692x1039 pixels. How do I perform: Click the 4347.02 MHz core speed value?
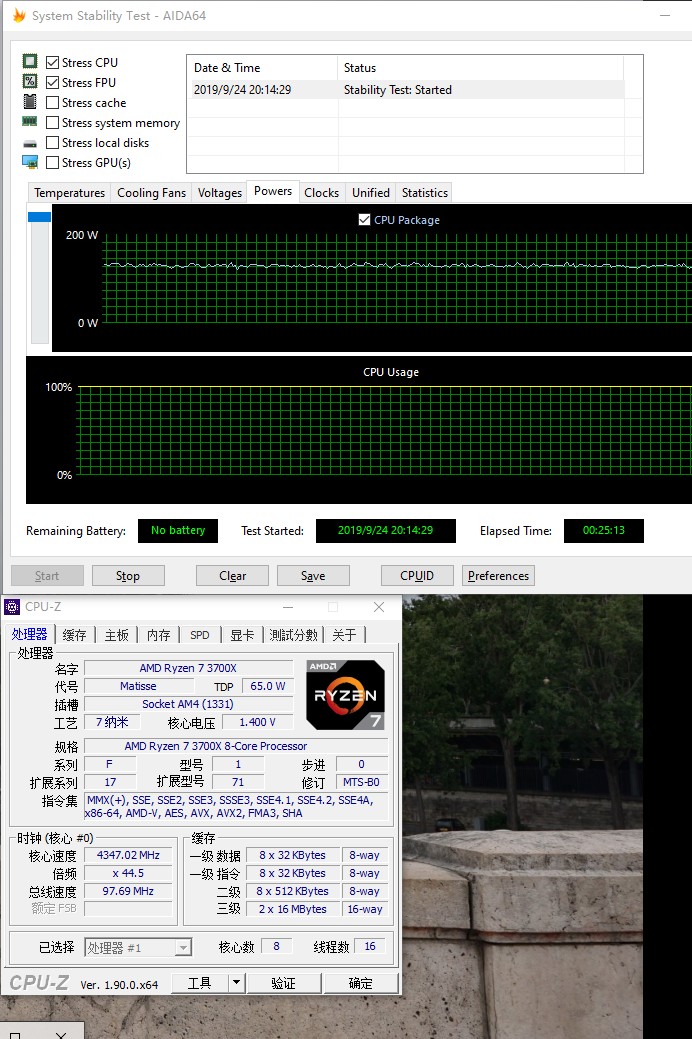129,855
